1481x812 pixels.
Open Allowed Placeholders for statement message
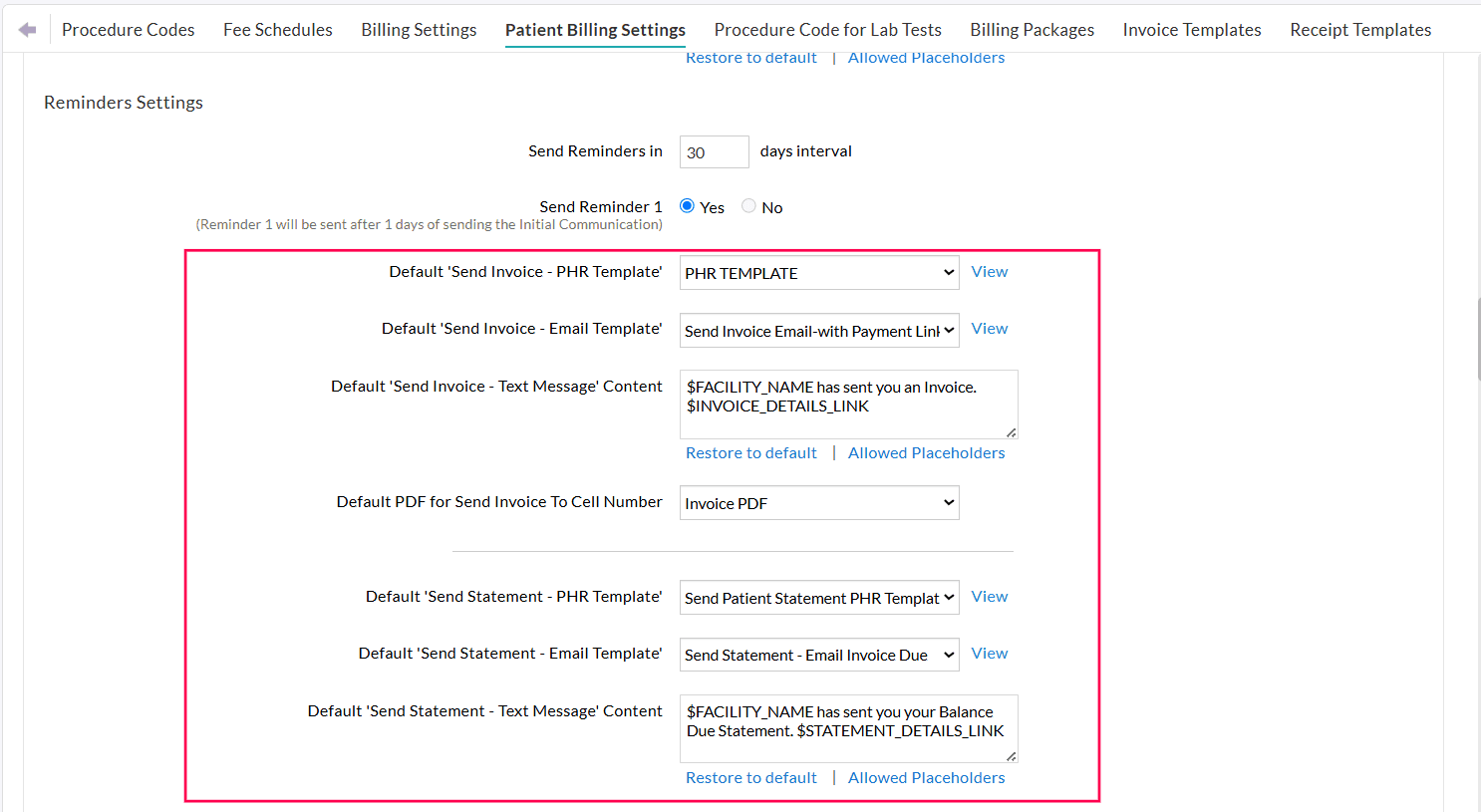926,777
